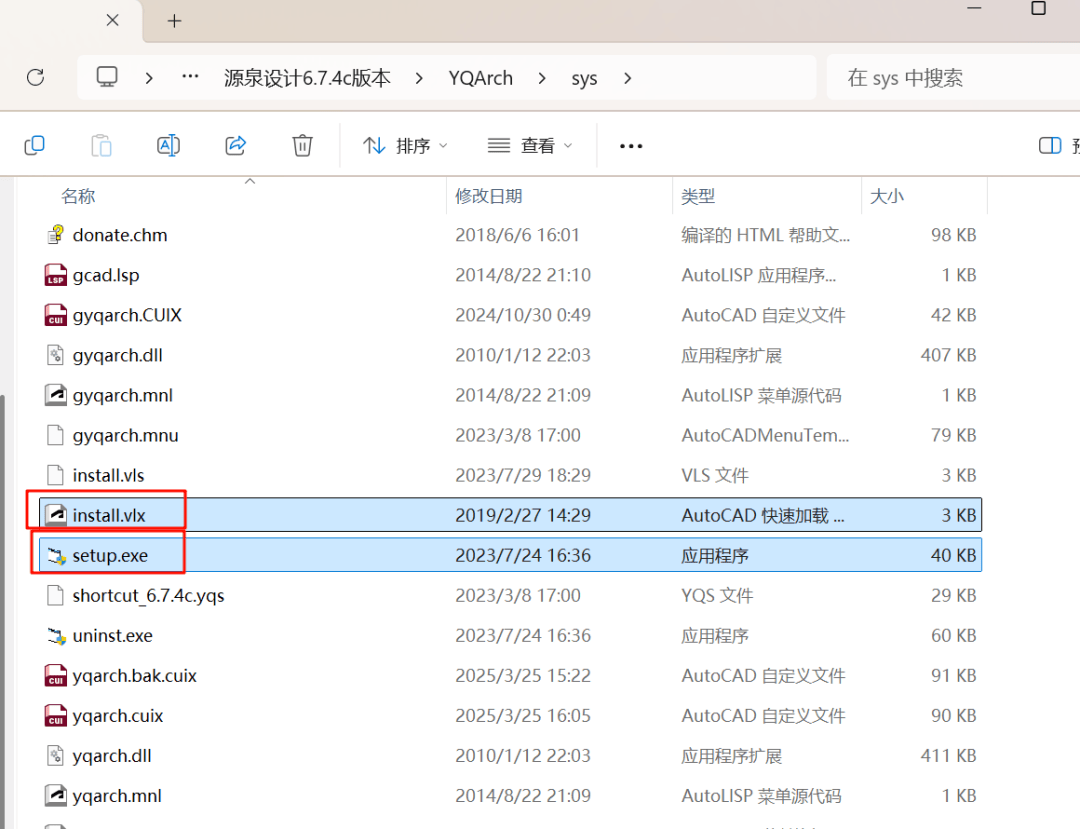Sort files by 名称 column header
Viewport: 1080px width, 829px height.
tap(78, 197)
